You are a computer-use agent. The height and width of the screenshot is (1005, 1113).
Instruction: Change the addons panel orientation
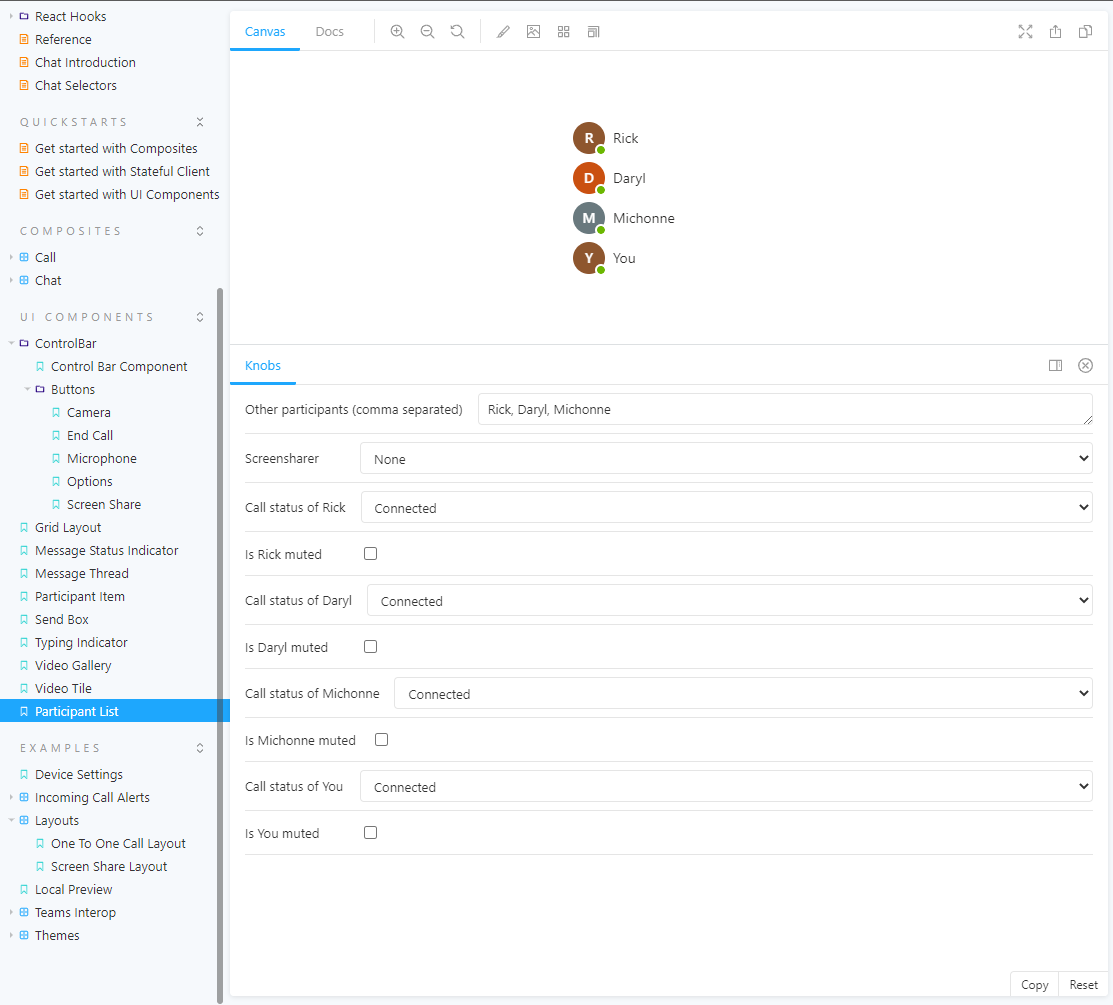coord(1055,365)
